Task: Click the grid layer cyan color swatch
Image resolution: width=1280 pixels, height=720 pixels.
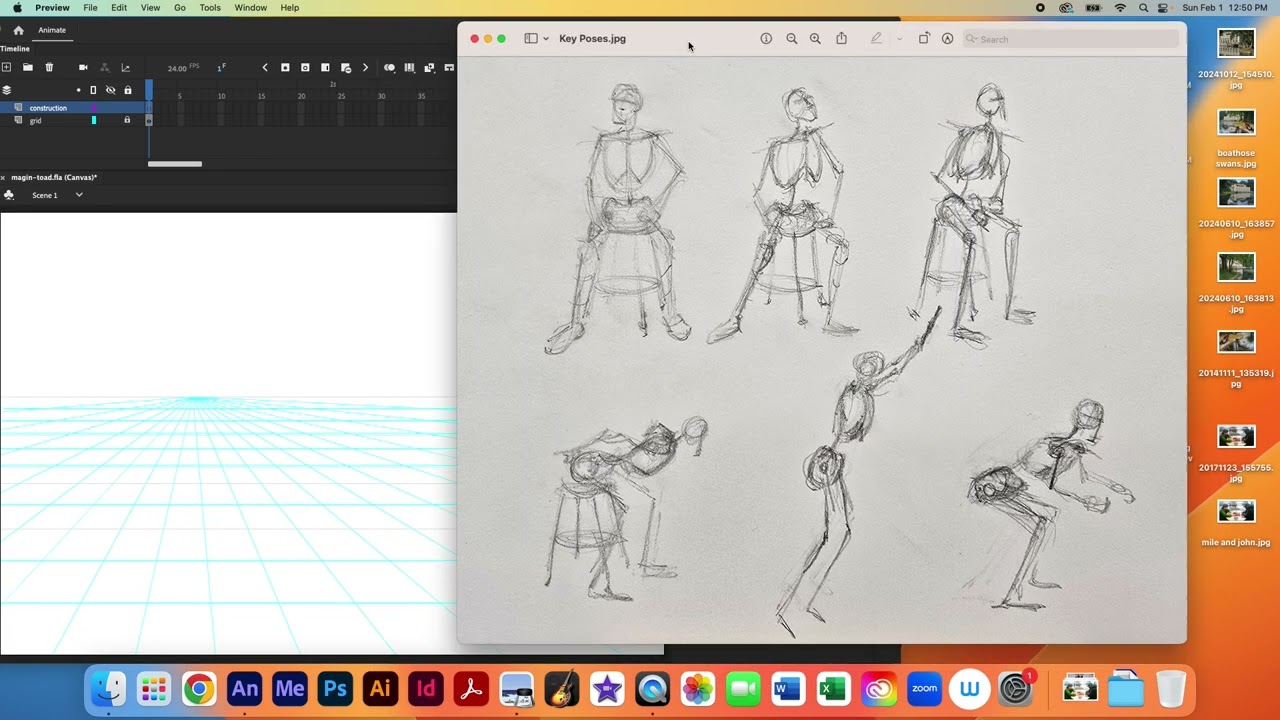Action: 94,120
